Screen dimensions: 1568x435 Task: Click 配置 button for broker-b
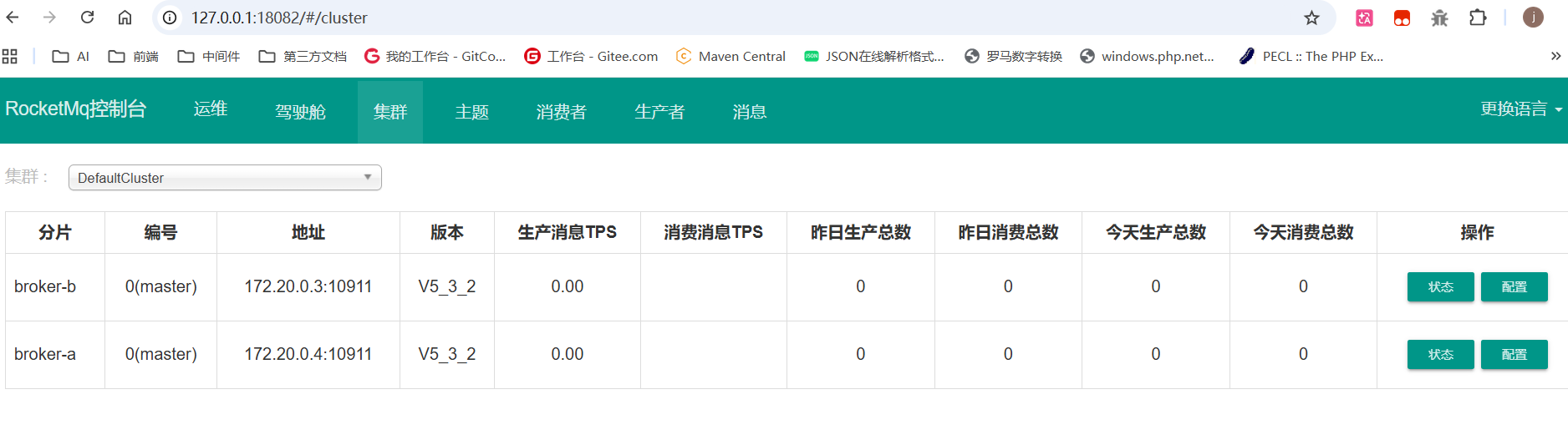1514,287
